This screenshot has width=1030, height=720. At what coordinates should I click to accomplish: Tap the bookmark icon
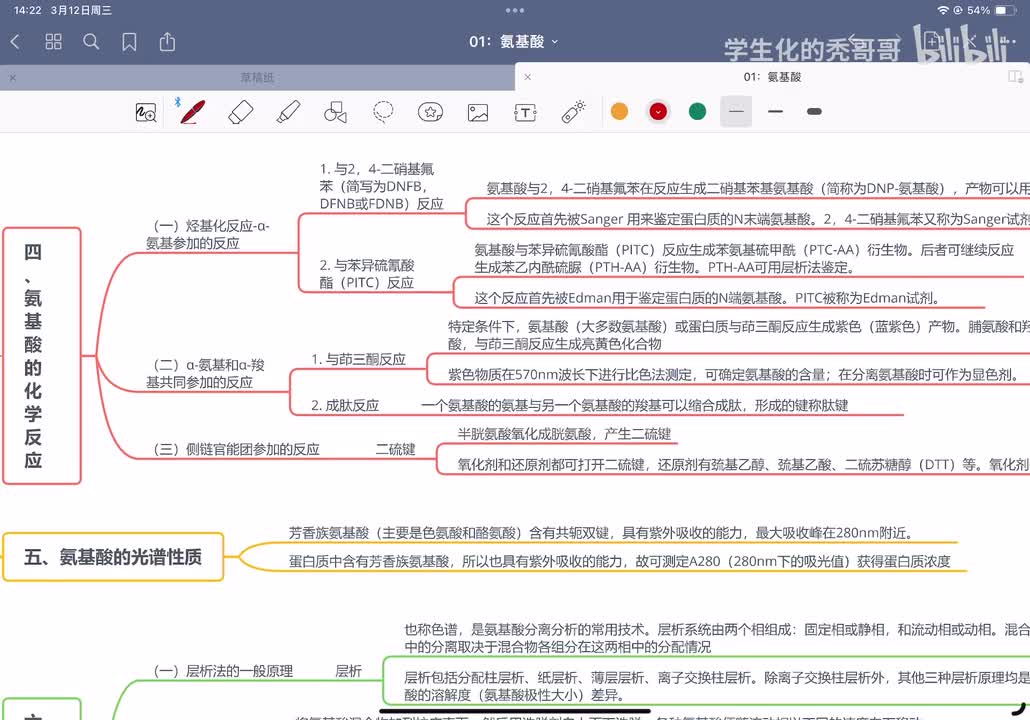tap(129, 42)
